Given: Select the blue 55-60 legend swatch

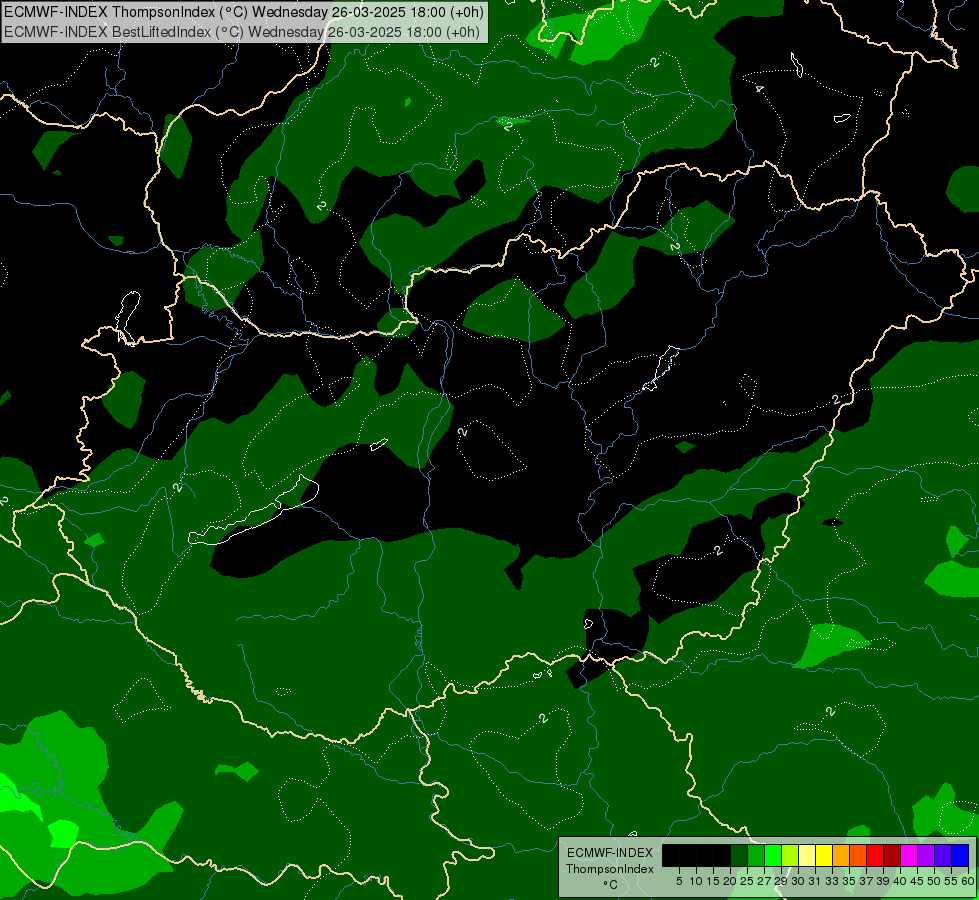Looking at the screenshot, I should 960,855.
